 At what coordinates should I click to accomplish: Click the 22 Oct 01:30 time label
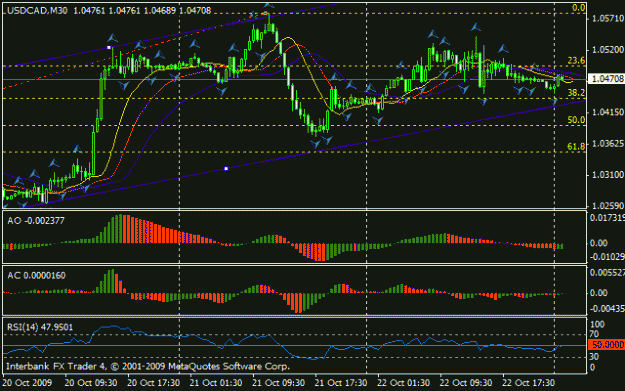tap(403, 383)
